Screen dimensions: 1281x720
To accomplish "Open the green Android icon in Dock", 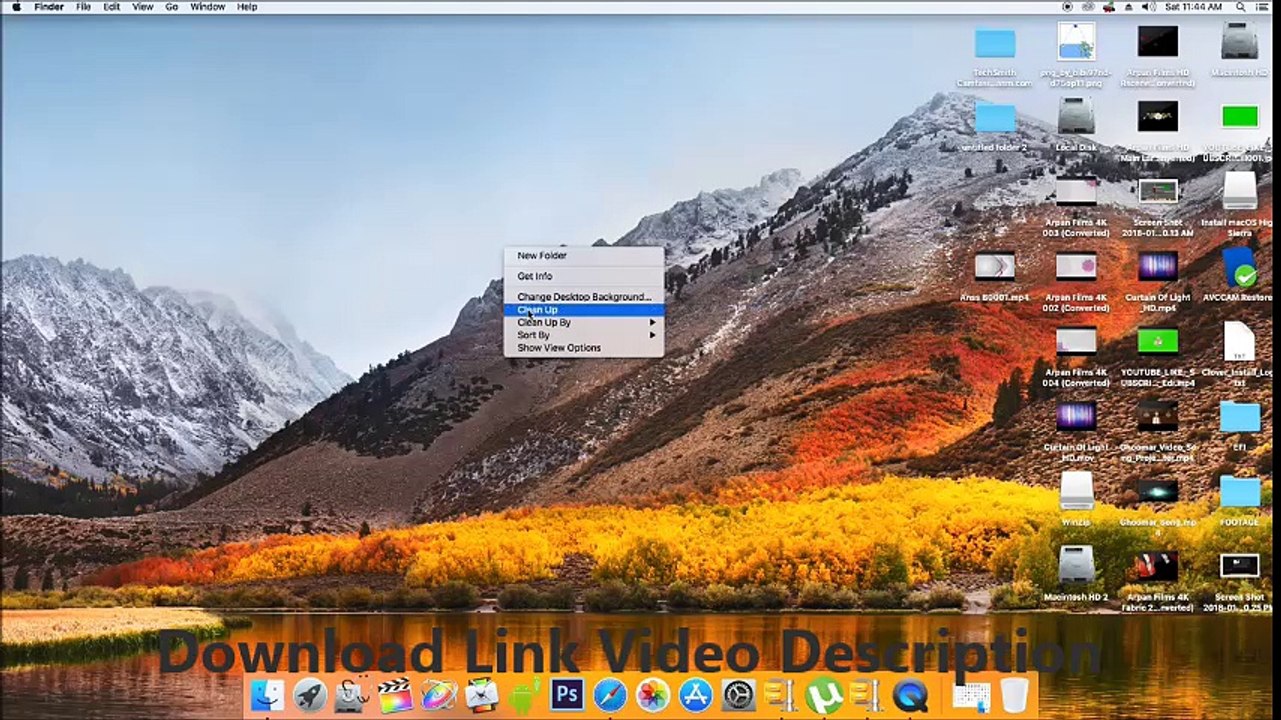I will (x=524, y=695).
